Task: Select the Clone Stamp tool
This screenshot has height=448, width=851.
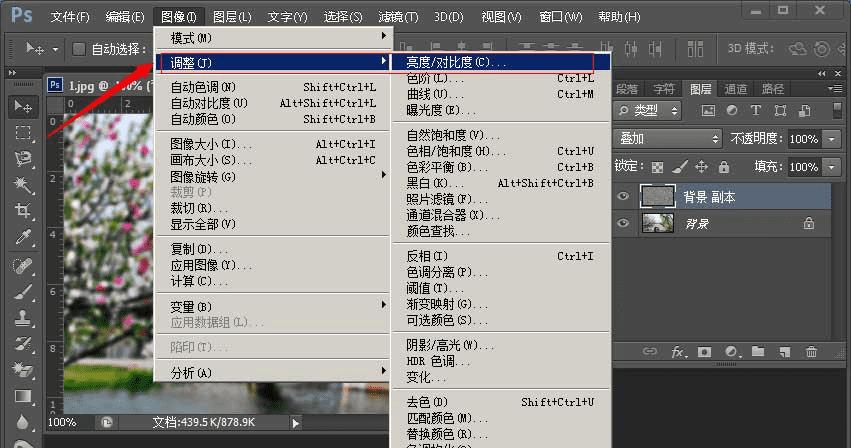Action: coord(23,318)
